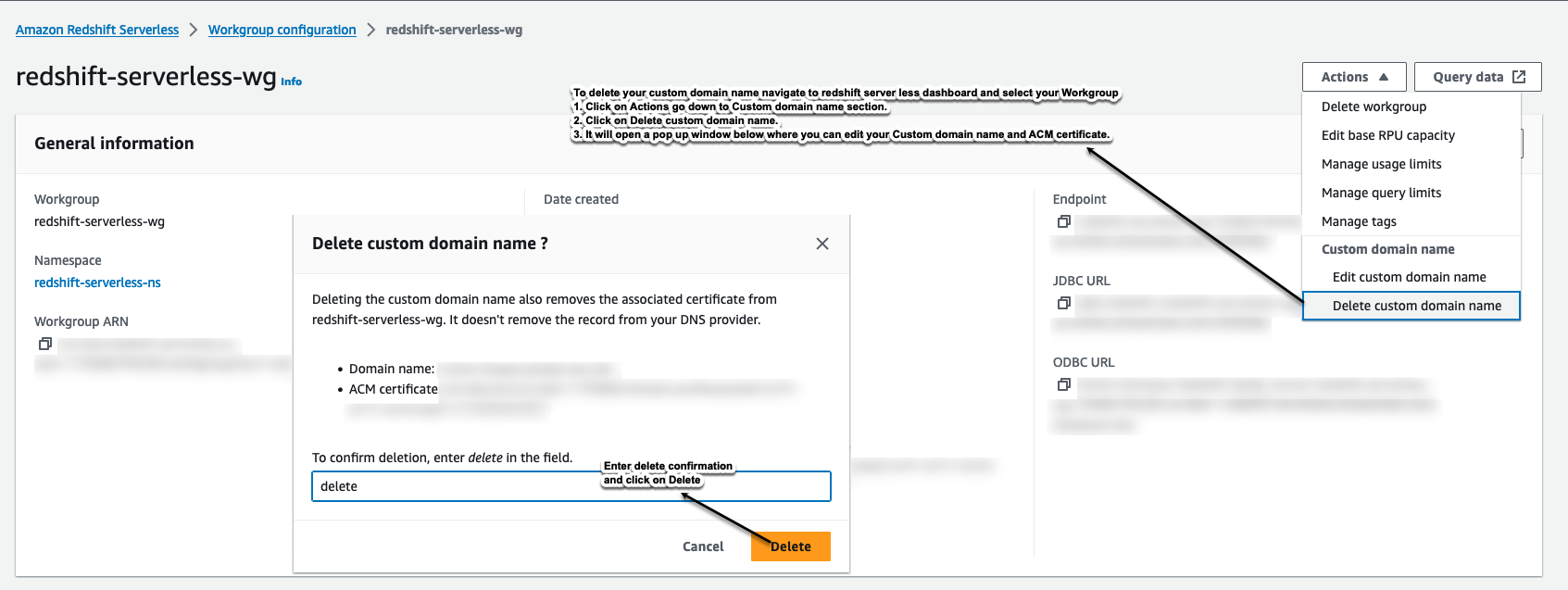1568x590 pixels.
Task: Choose Edit custom domain name
Action: [1411, 277]
